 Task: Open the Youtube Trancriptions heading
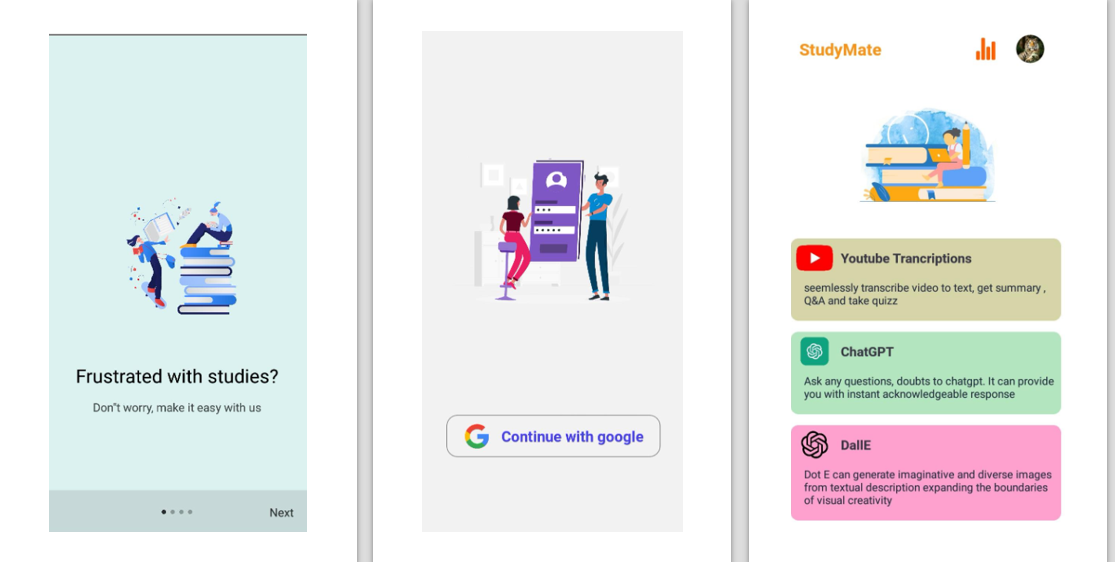[906, 259]
